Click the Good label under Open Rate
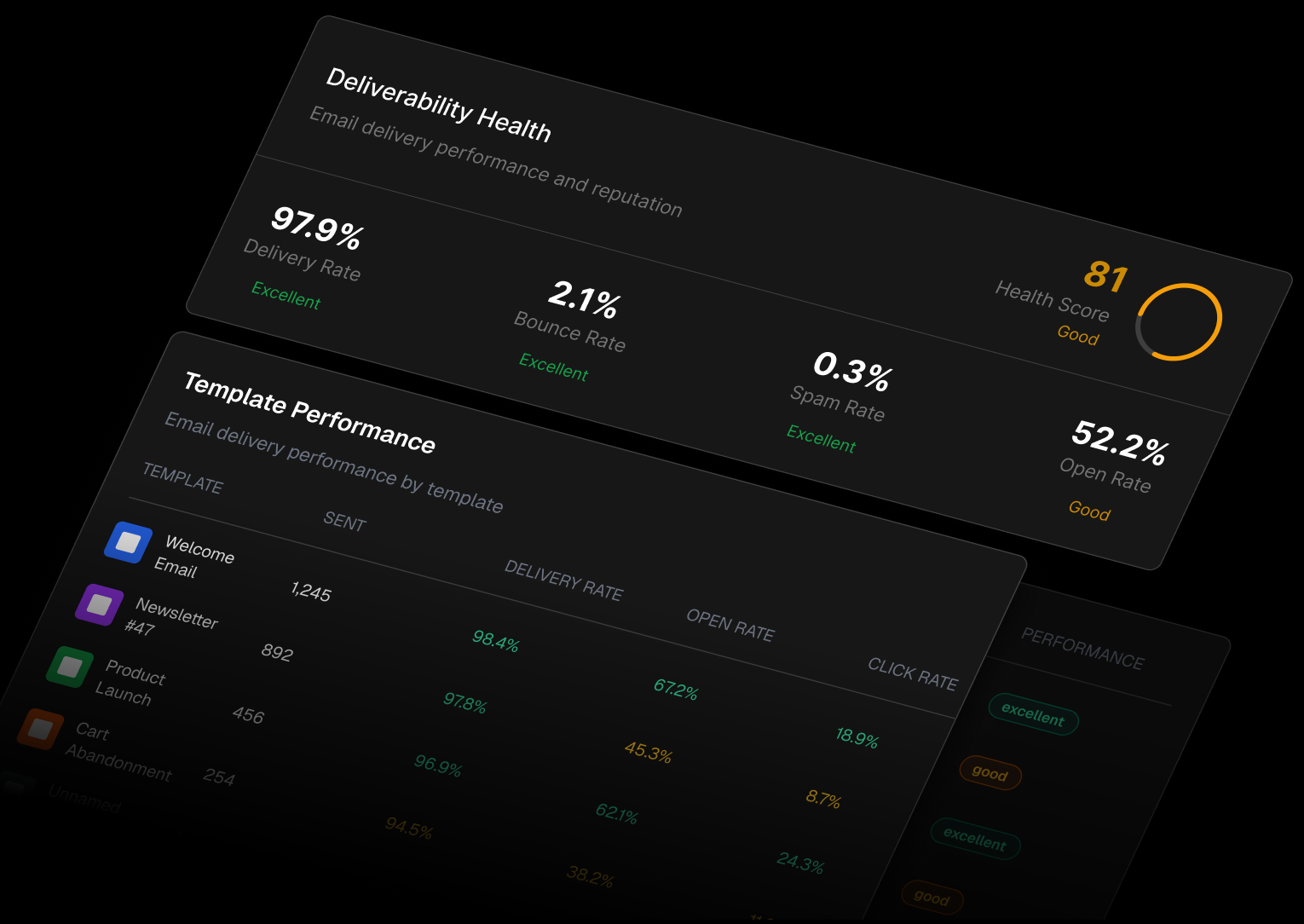The height and width of the screenshot is (924, 1304). click(1089, 510)
